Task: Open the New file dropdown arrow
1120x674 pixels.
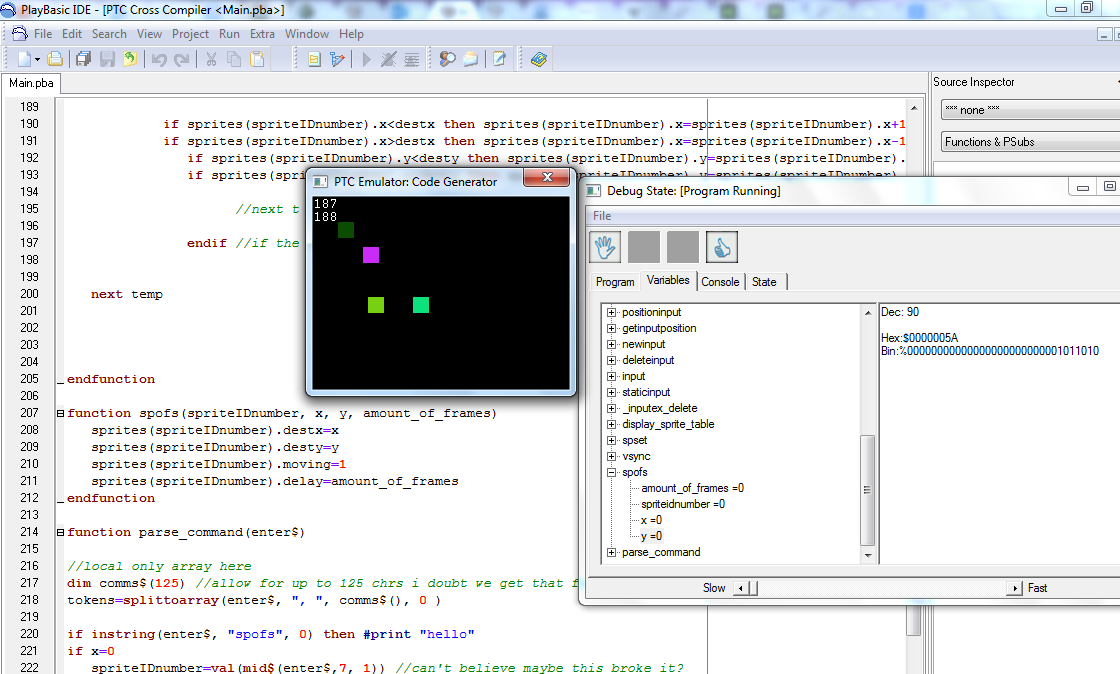Action: click(x=37, y=60)
